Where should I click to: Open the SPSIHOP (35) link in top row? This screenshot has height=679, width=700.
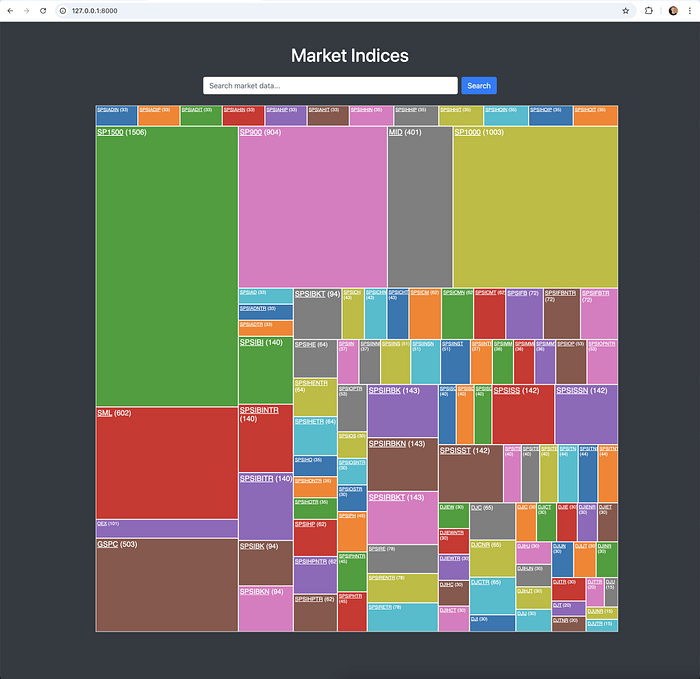coord(541,110)
